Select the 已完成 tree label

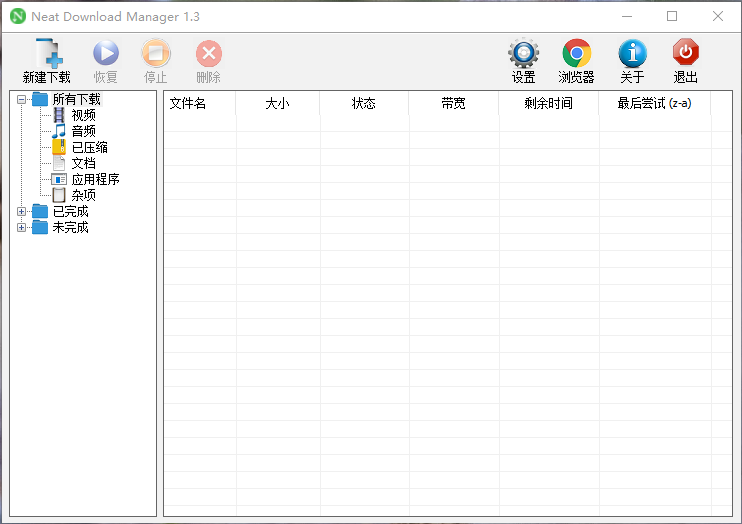coord(71,211)
